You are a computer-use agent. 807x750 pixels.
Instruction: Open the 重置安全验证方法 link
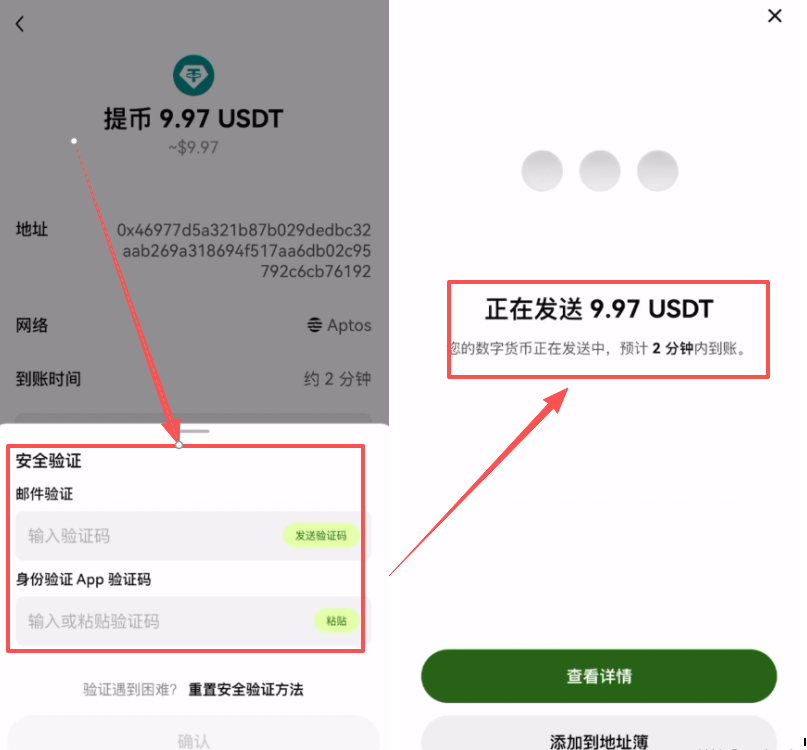(246, 689)
